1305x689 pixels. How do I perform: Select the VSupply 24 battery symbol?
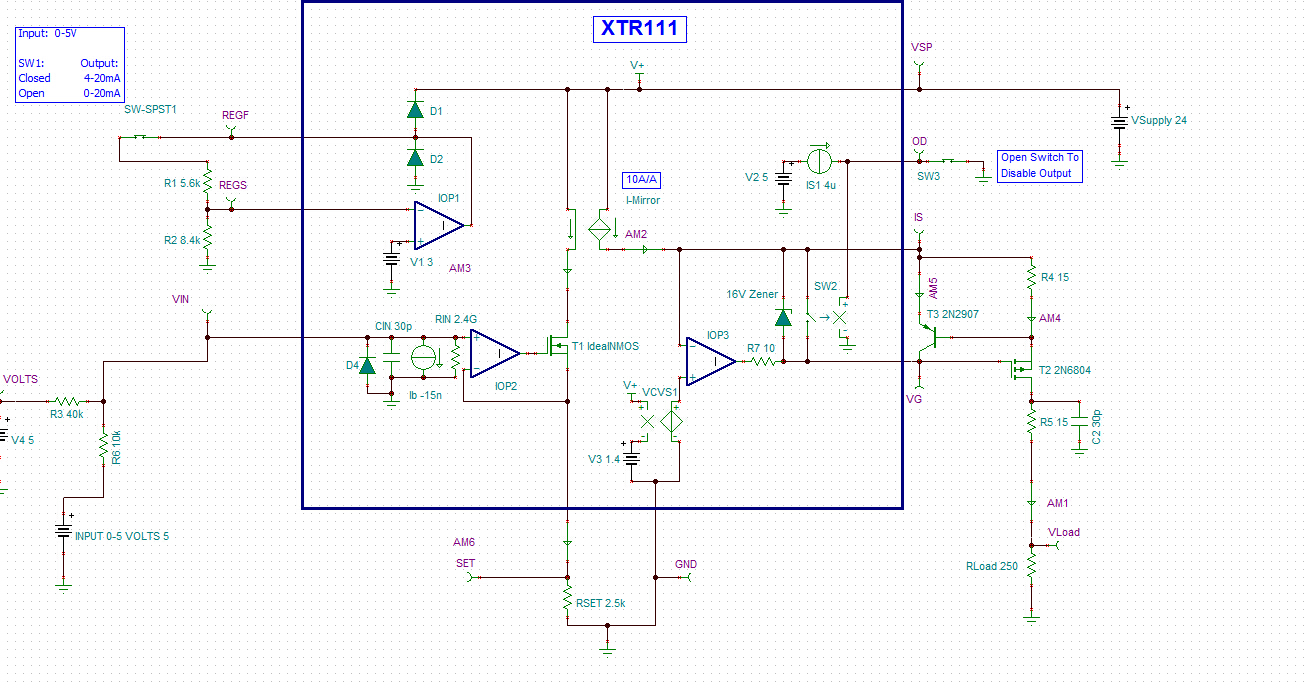(x=1119, y=124)
